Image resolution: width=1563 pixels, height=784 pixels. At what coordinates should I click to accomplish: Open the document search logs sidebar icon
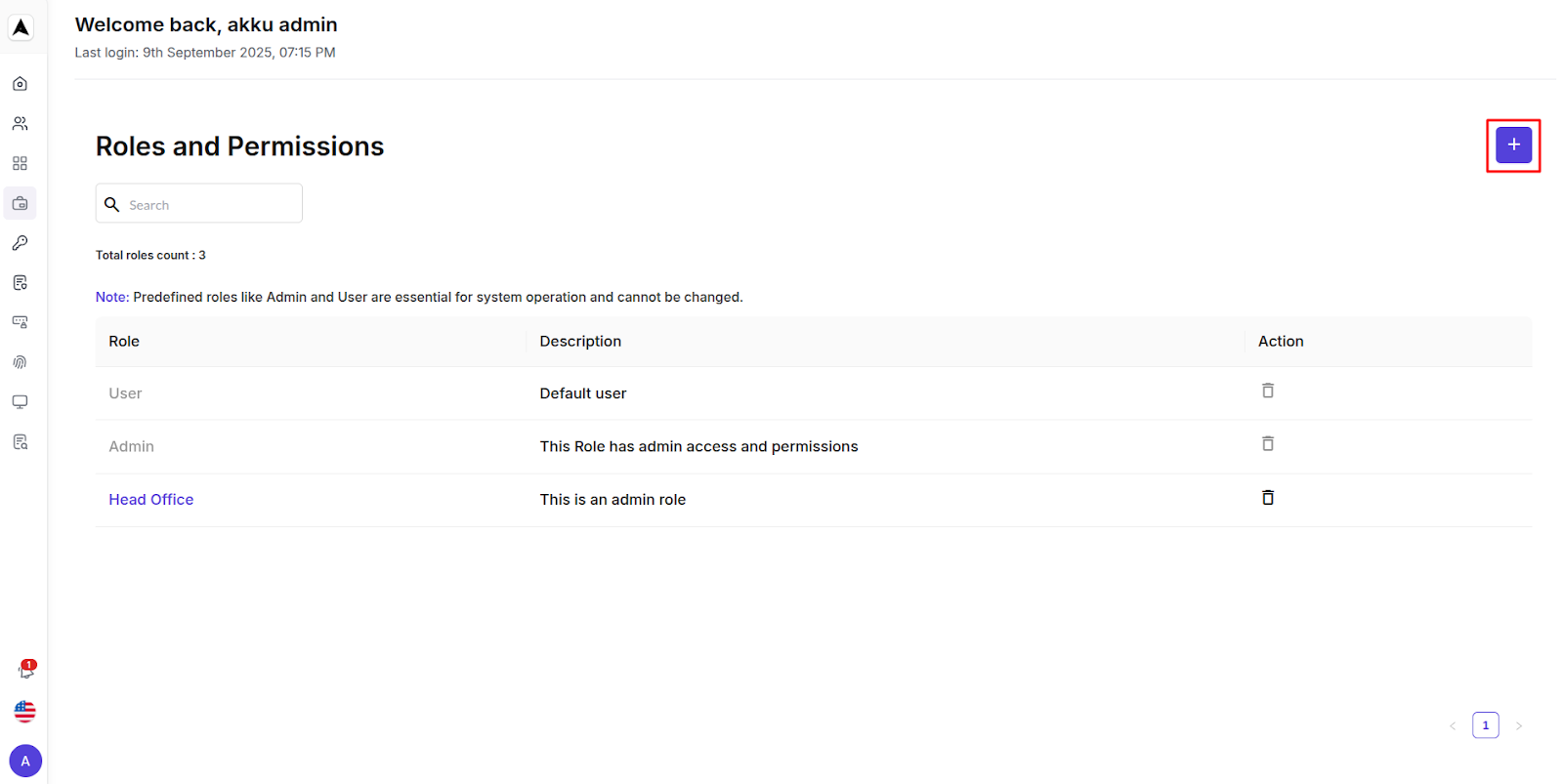pos(20,442)
